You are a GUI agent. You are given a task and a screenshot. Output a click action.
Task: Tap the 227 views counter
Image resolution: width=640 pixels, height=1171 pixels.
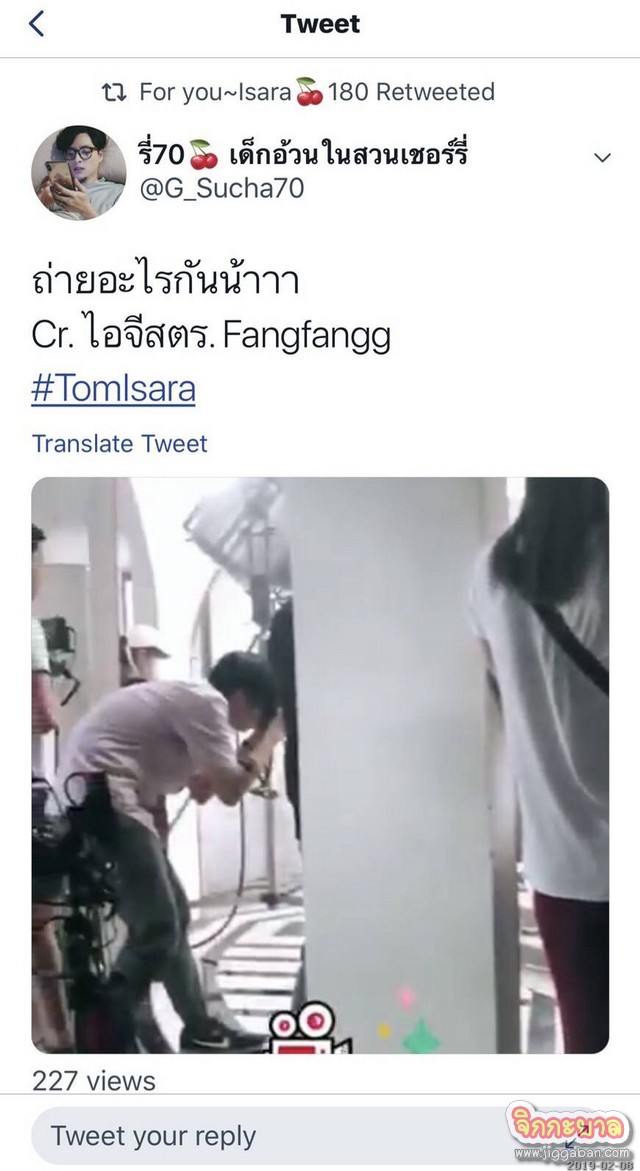(x=94, y=1081)
